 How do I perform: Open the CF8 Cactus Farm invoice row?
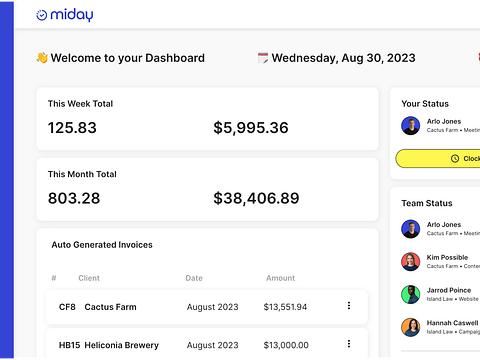[x=207, y=307]
